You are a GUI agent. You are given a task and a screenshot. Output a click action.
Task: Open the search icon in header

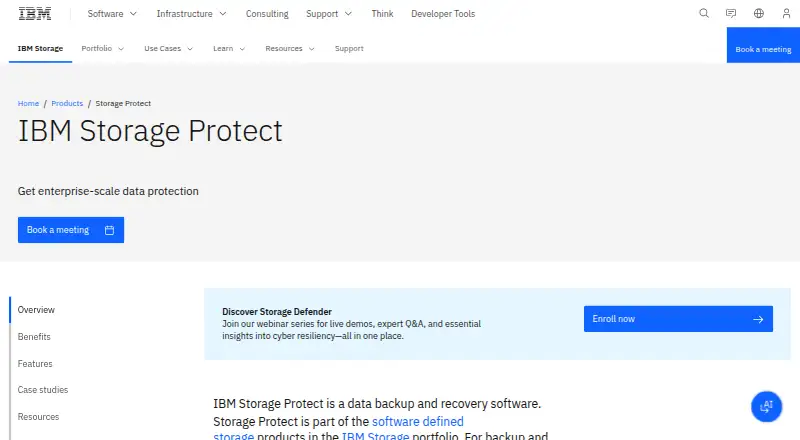[x=704, y=13]
